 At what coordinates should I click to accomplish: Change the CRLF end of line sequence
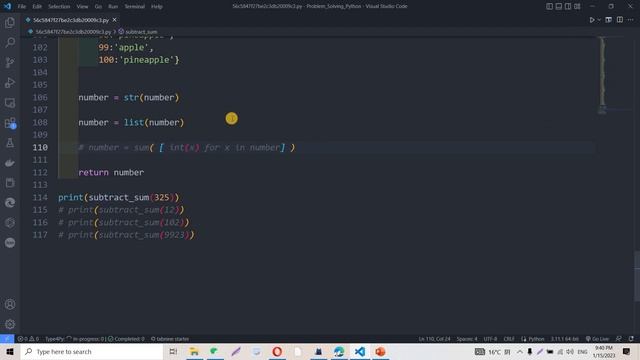click(509, 339)
